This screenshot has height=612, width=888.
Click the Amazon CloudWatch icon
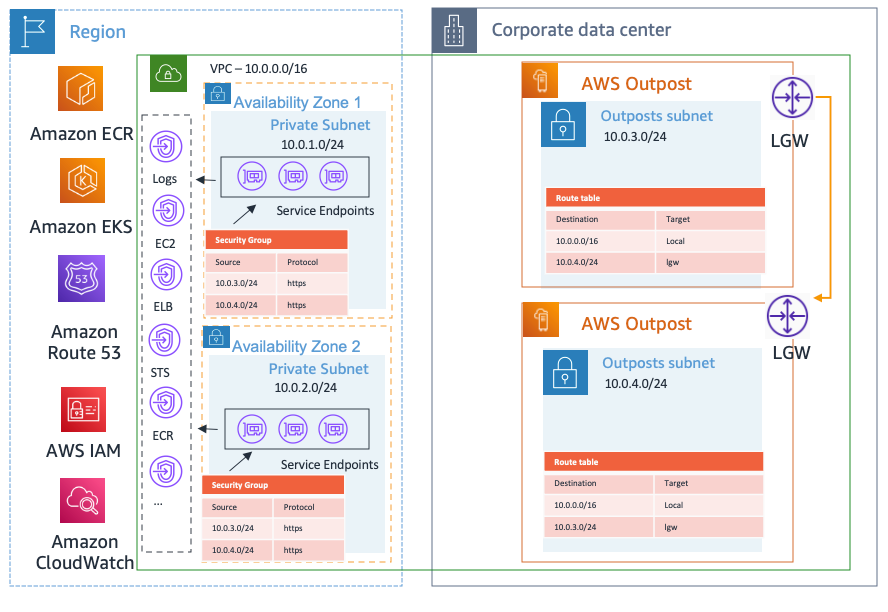(x=83, y=500)
